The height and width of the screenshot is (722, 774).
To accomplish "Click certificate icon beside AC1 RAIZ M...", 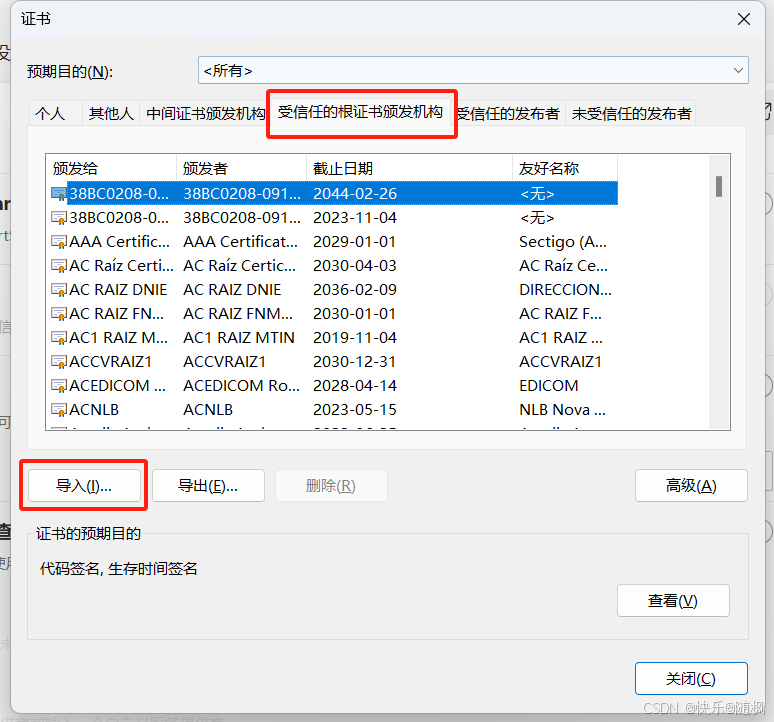I will pos(59,338).
